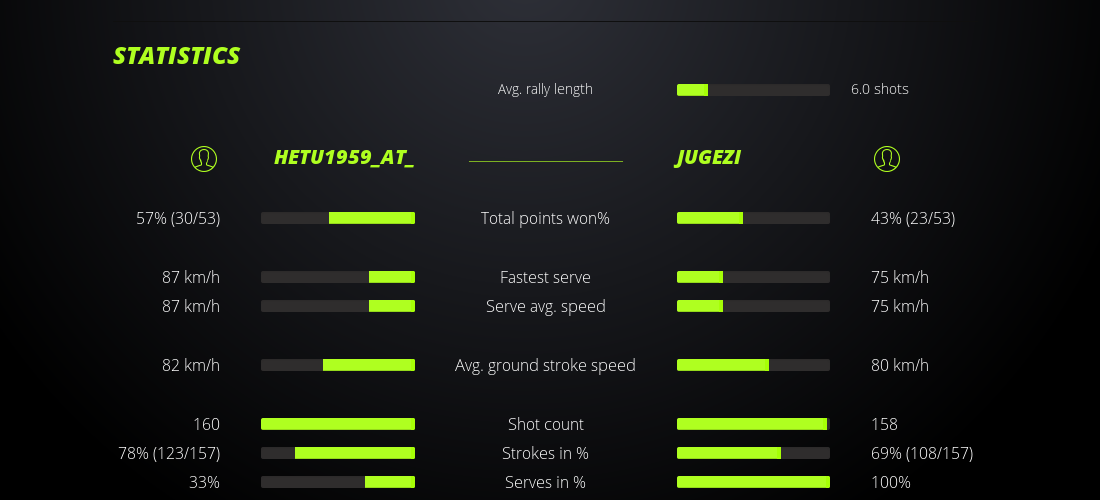Select the Fastest serve label
1100x500 pixels.
(x=545, y=277)
